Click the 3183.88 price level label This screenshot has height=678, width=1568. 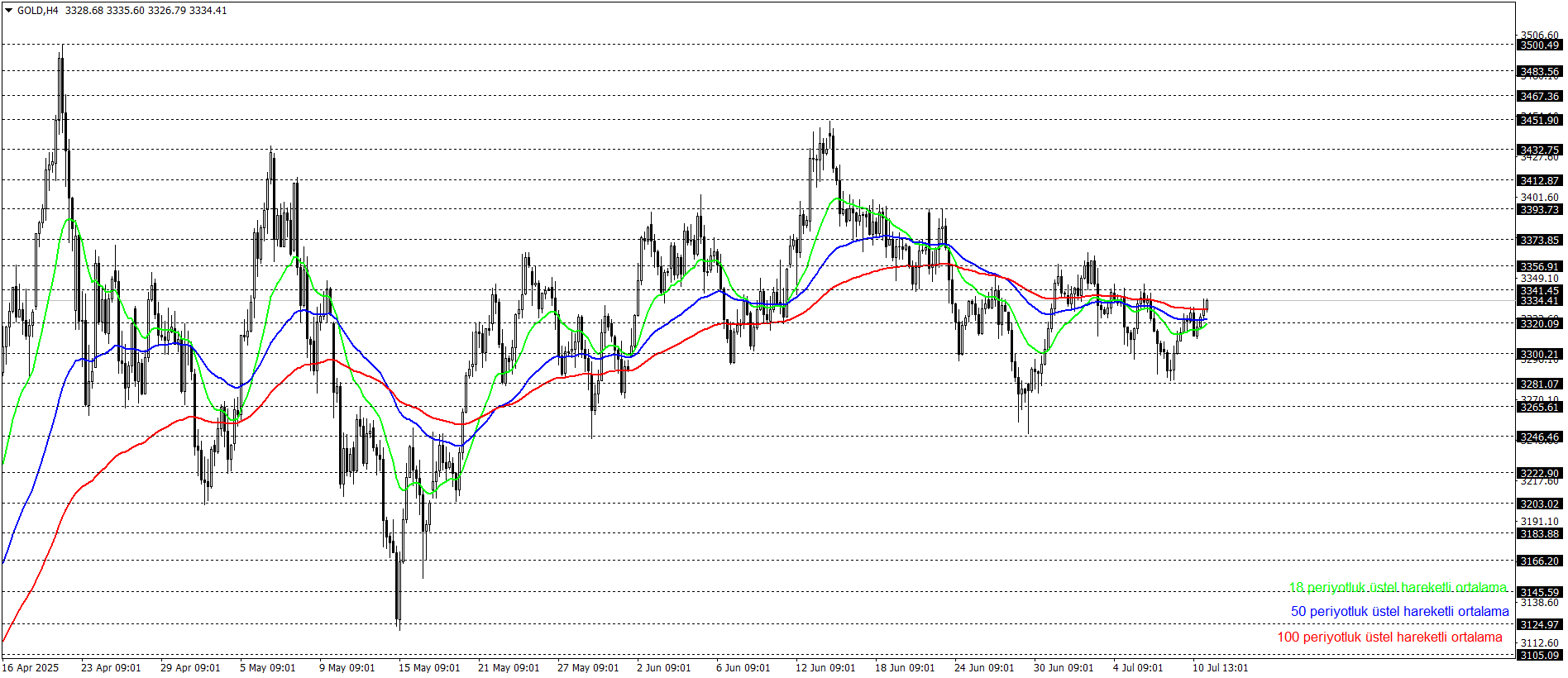(1540, 534)
